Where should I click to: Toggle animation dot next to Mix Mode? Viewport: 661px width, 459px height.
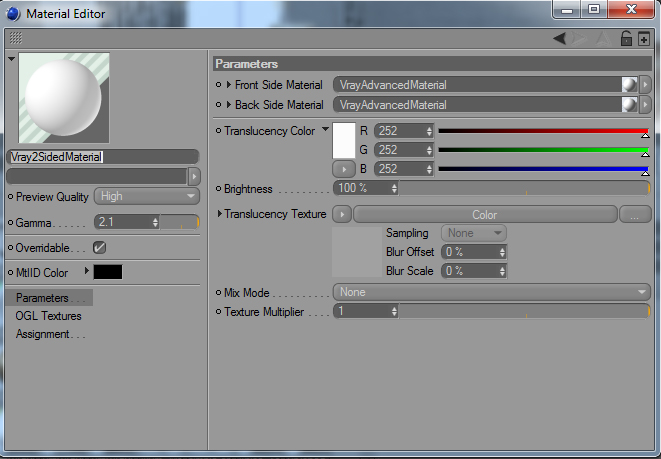pos(218,292)
